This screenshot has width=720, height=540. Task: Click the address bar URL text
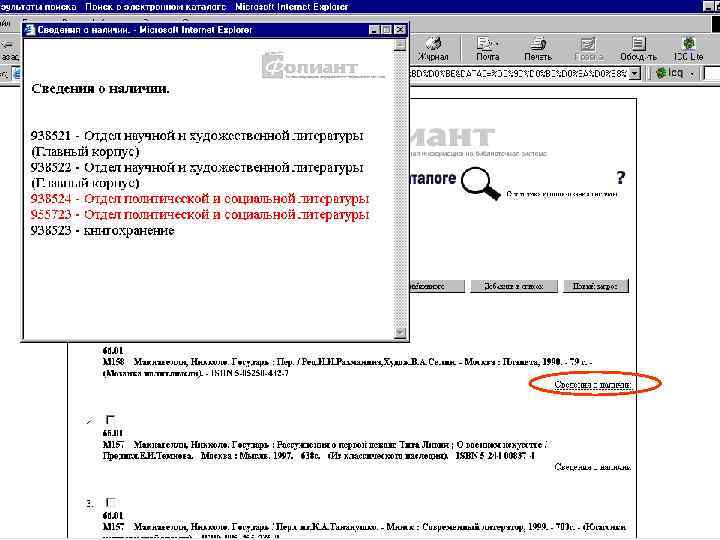click(519, 73)
